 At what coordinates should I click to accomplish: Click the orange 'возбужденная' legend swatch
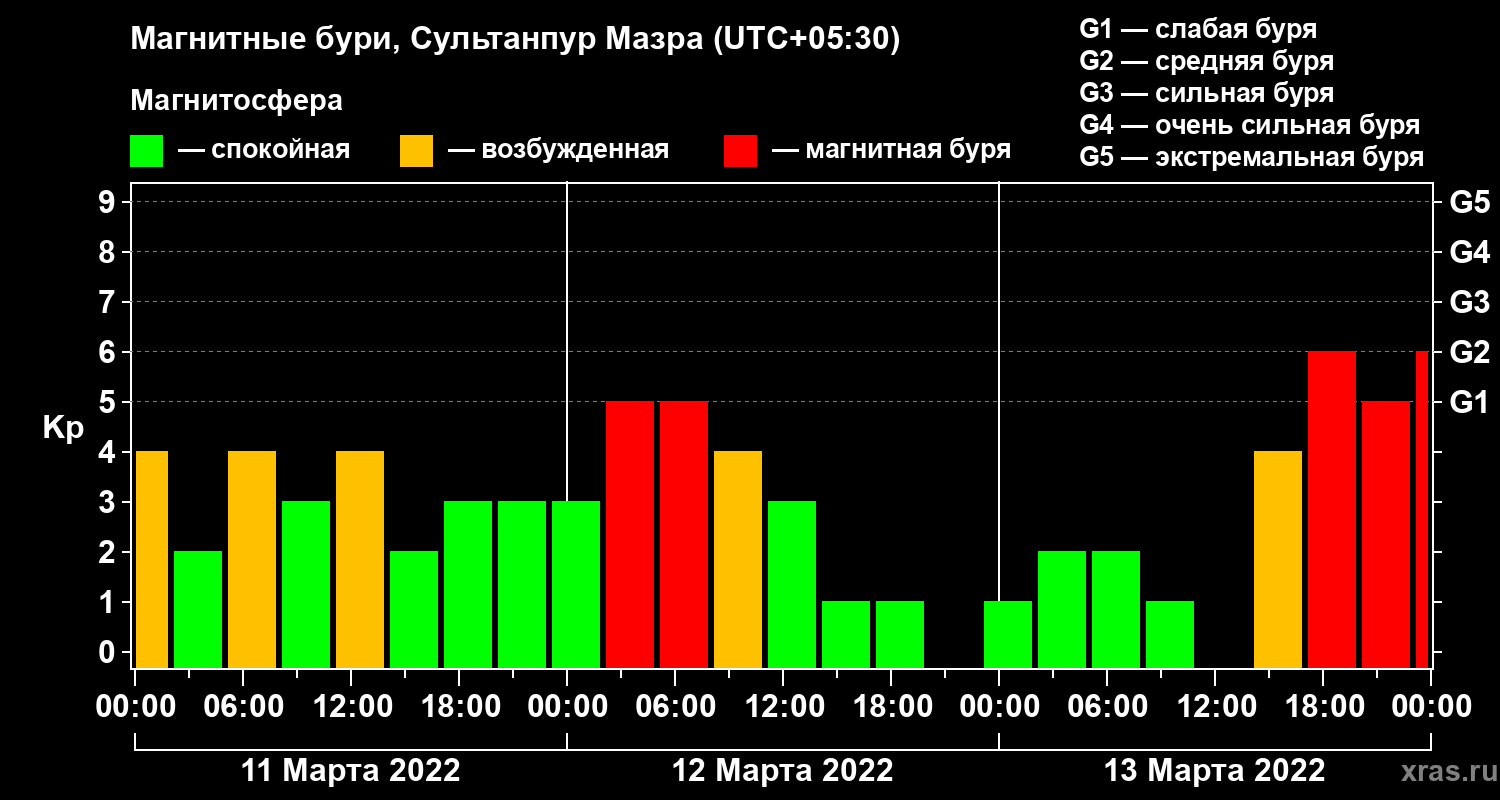(x=416, y=151)
